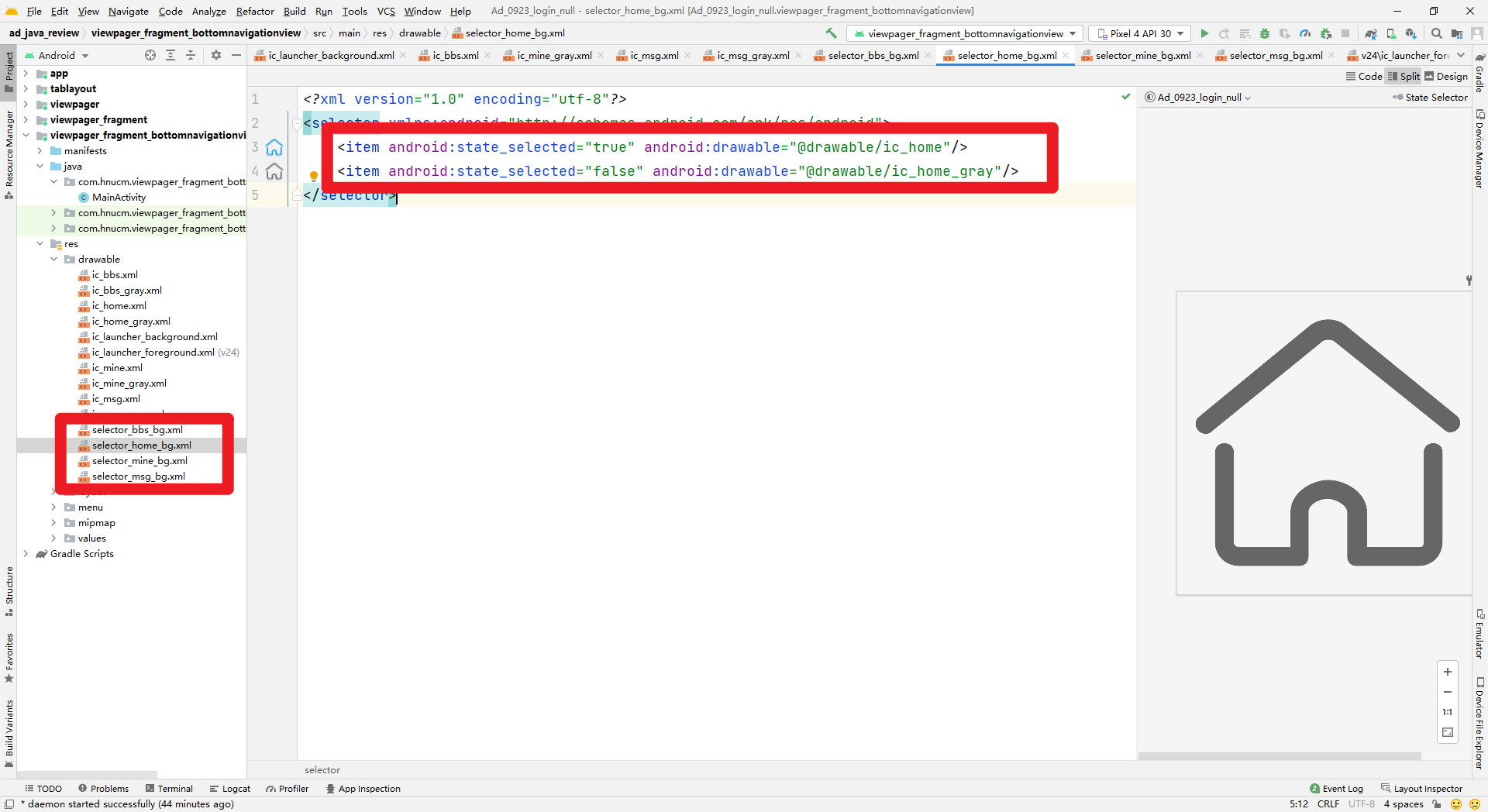Open the App Inspection window

pos(363,789)
